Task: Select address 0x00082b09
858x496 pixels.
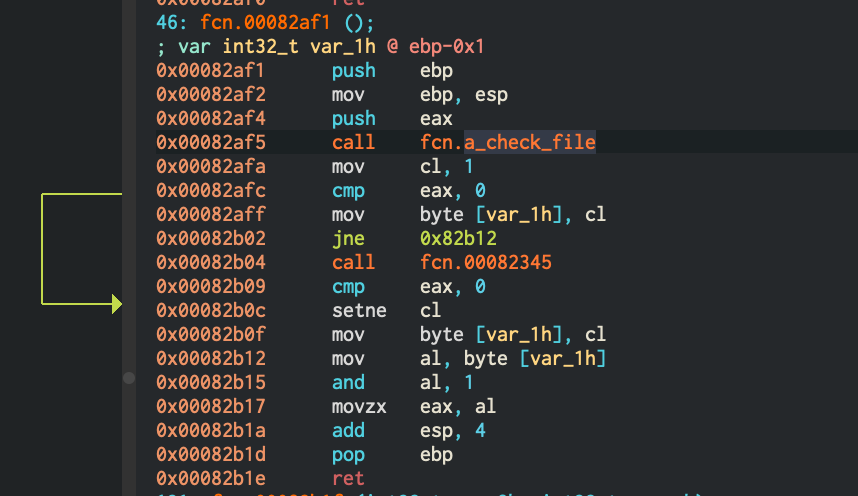Action: (210, 286)
